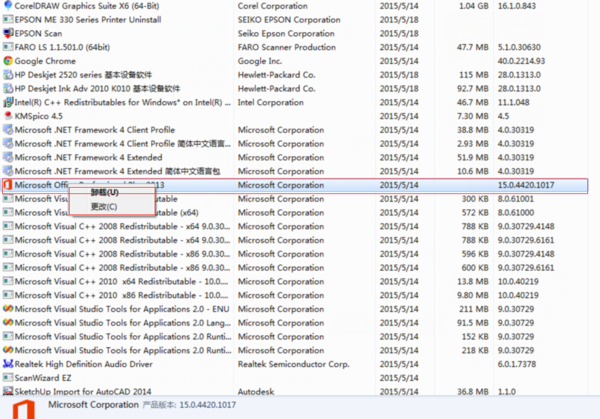Click the version "6.0.1.7378"
Viewport: 600px width, 419px height.
click(517, 364)
